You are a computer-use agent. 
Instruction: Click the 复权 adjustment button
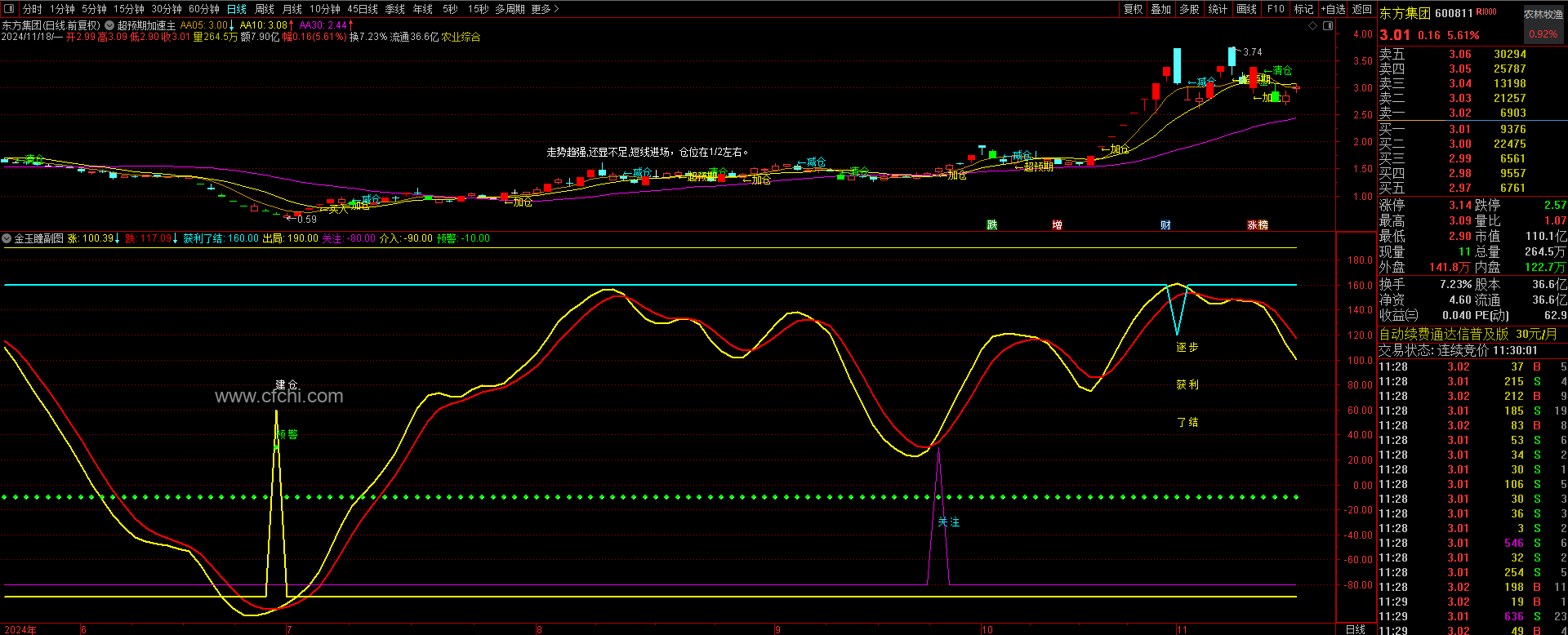[1133, 9]
